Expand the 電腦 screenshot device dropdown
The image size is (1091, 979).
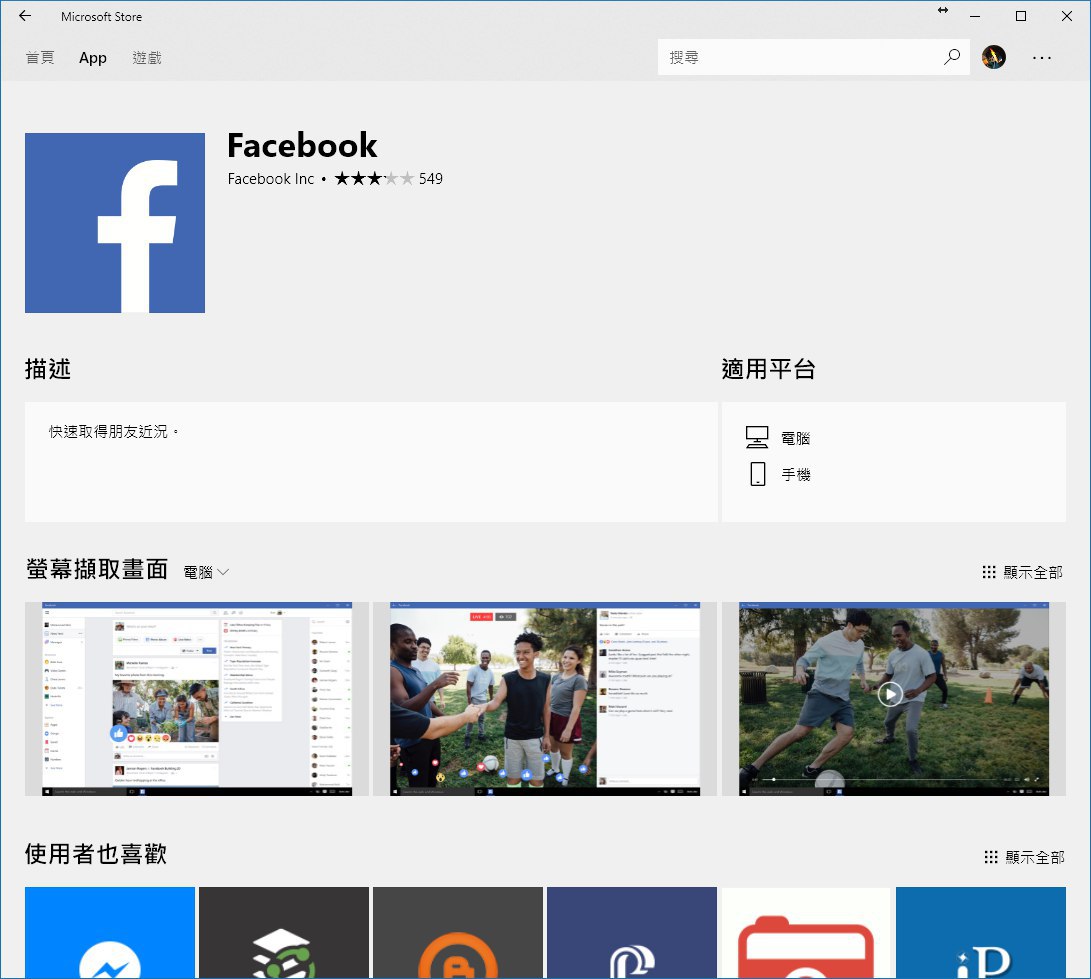[x=206, y=572]
